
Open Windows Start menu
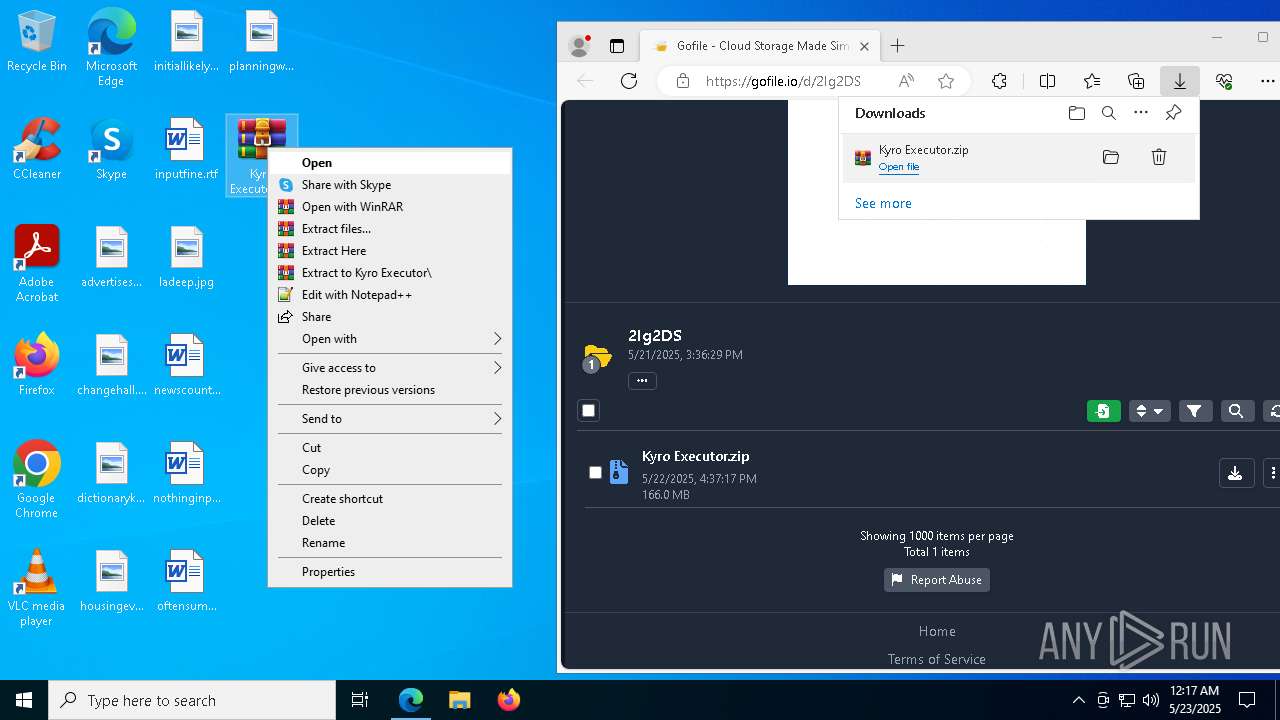click(24, 700)
